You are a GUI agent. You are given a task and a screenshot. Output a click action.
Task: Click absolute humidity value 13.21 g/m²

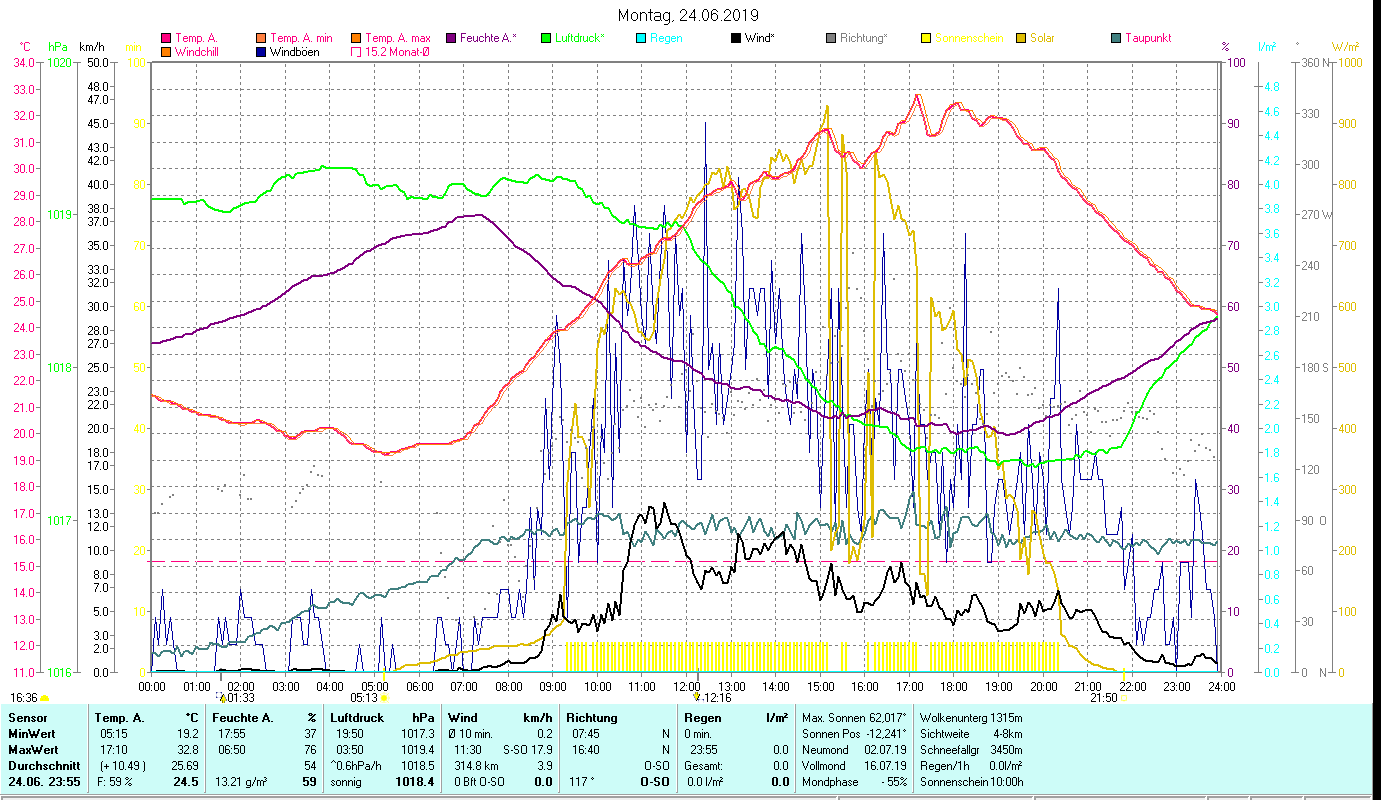[243, 782]
